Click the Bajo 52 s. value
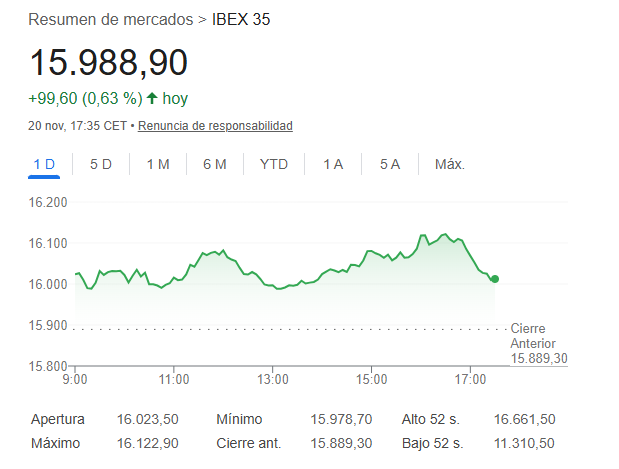Viewport: 619px width, 469px height. (x=524, y=443)
